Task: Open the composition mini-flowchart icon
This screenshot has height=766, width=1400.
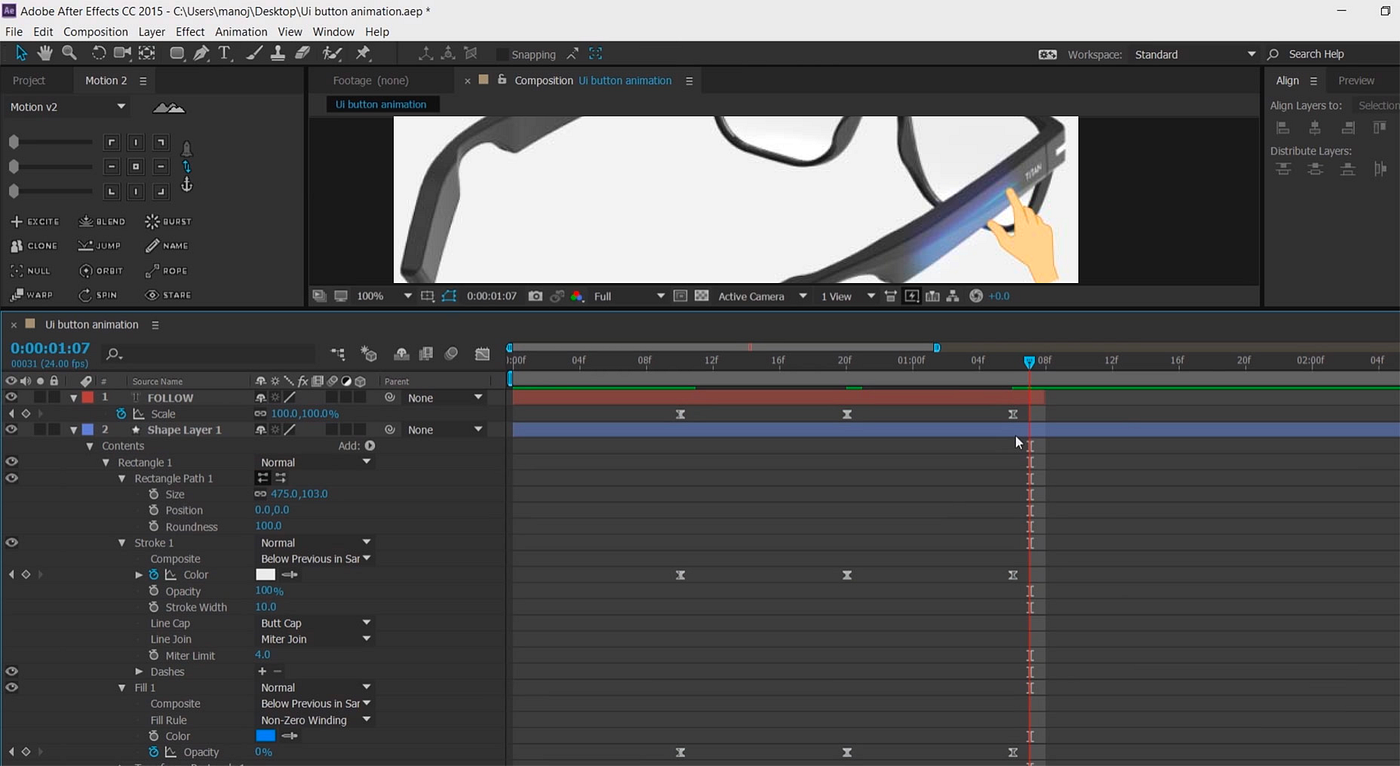Action: click(338, 354)
